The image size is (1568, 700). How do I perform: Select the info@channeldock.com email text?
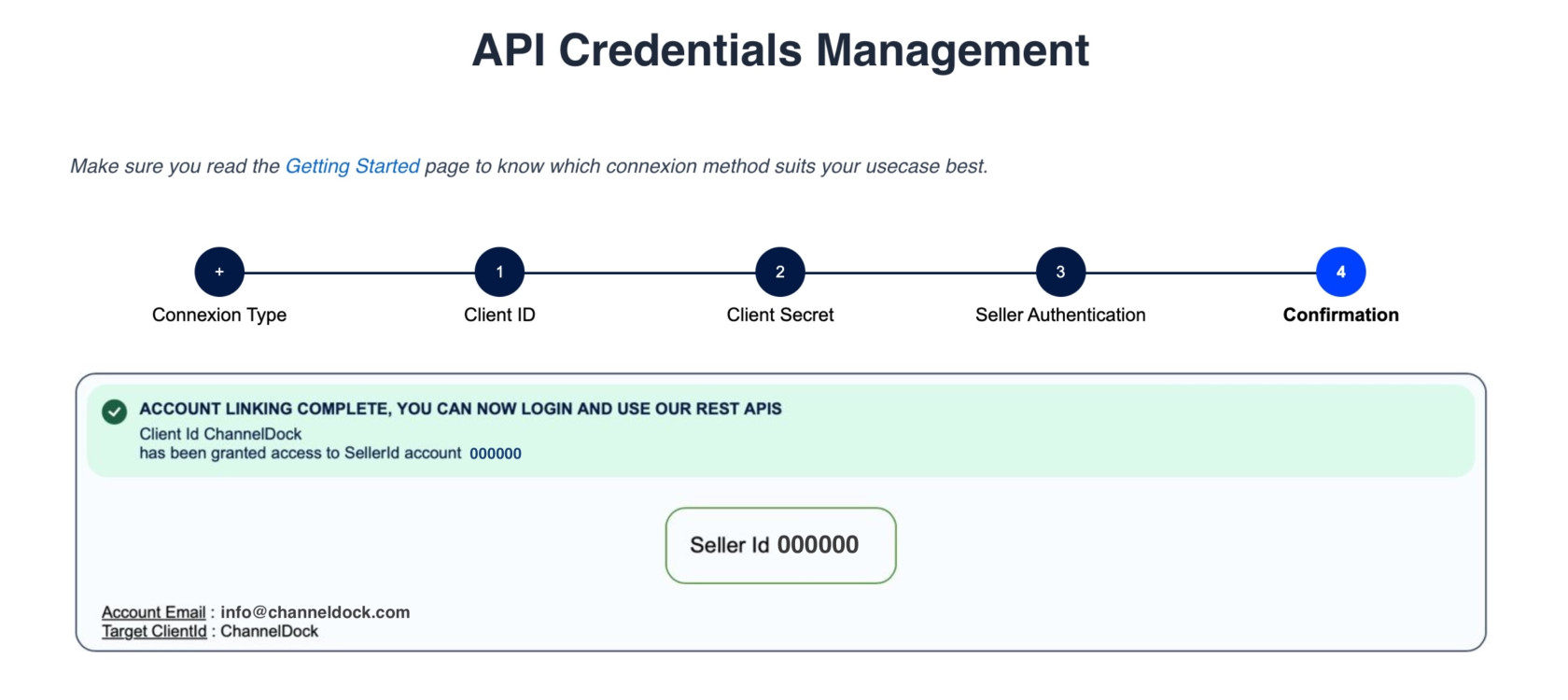coord(315,612)
